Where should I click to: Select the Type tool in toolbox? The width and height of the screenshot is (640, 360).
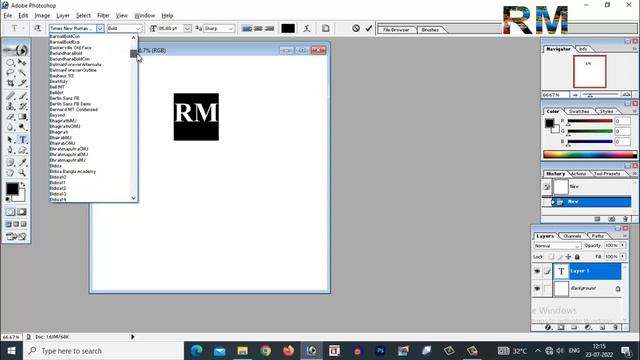click(x=22, y=140)
